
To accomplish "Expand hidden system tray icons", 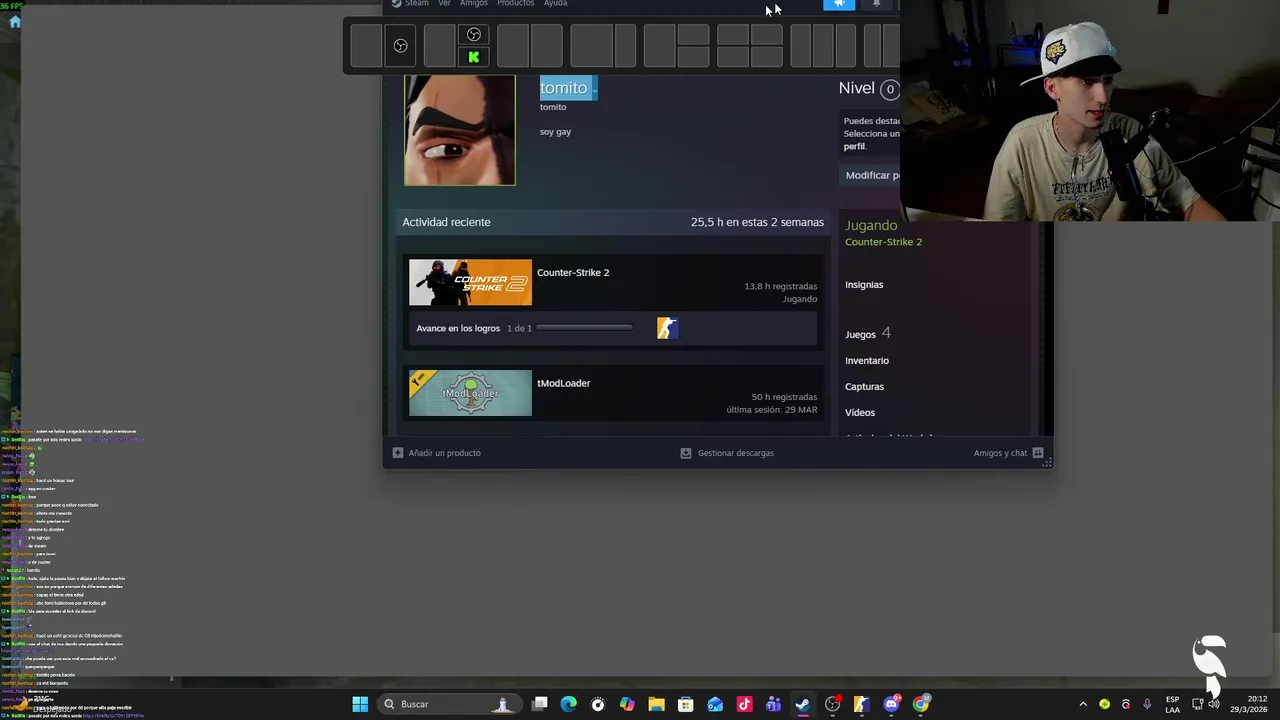I will [1083, 704].
